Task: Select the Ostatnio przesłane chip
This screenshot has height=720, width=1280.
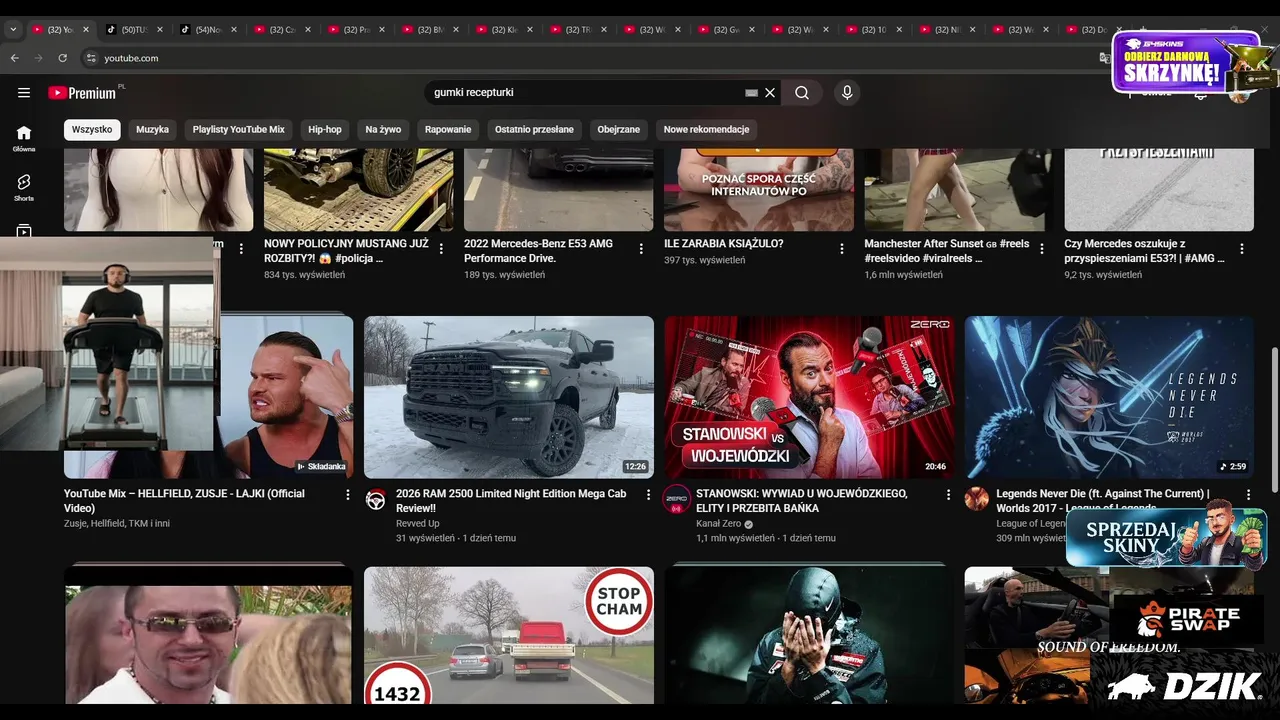Action: [x=534, y=130]
